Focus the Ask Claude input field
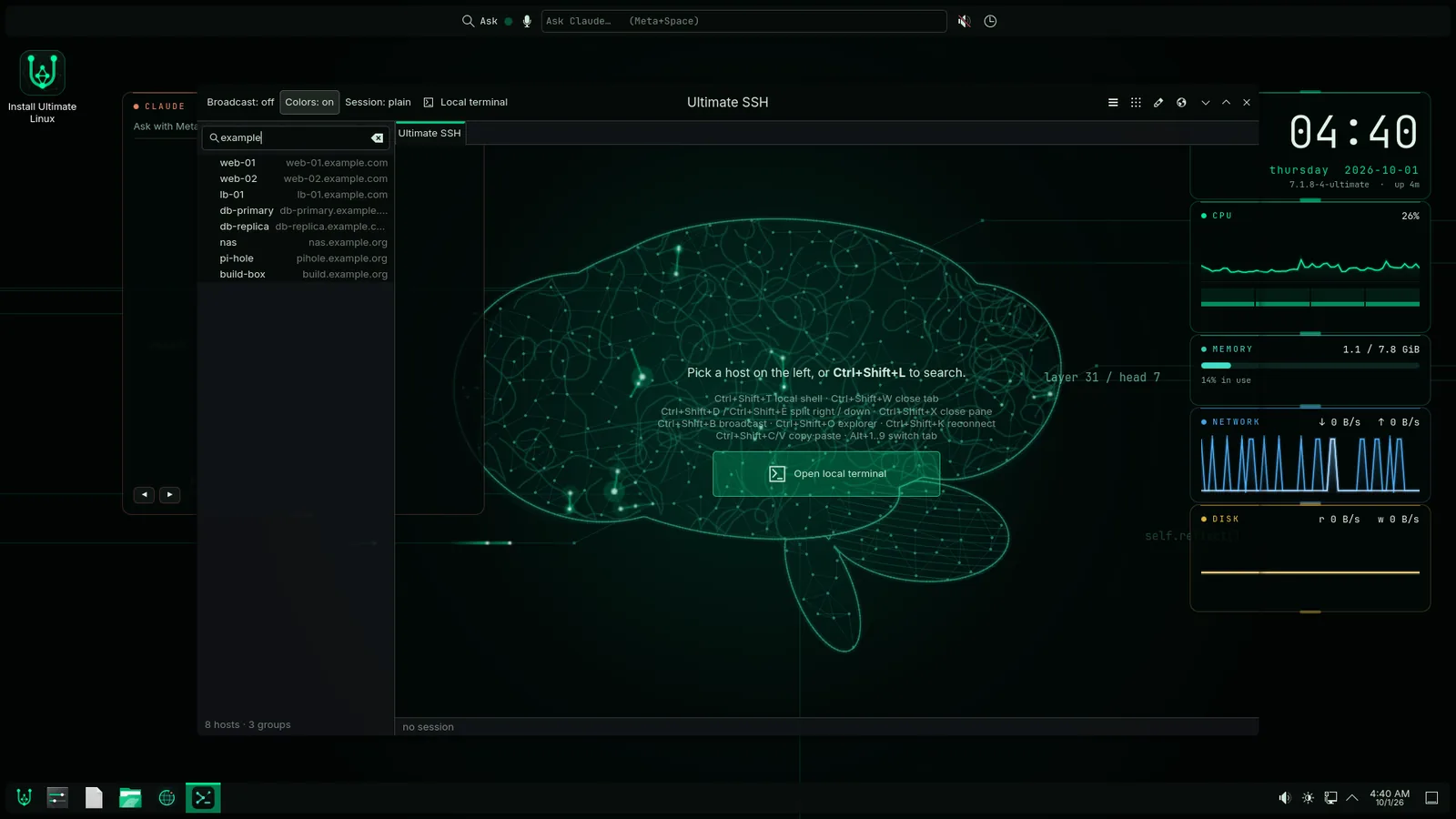Viewport: 1456px width, 819px height. 743,21
